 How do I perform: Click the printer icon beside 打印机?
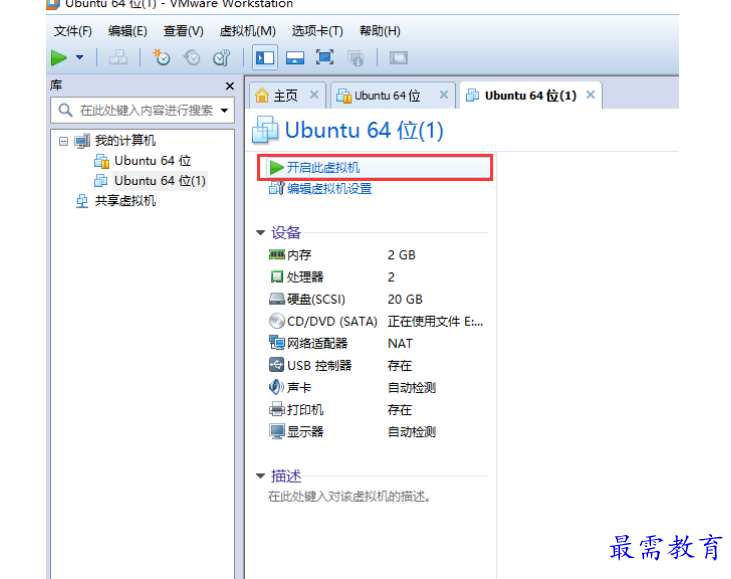click(276, 409)
